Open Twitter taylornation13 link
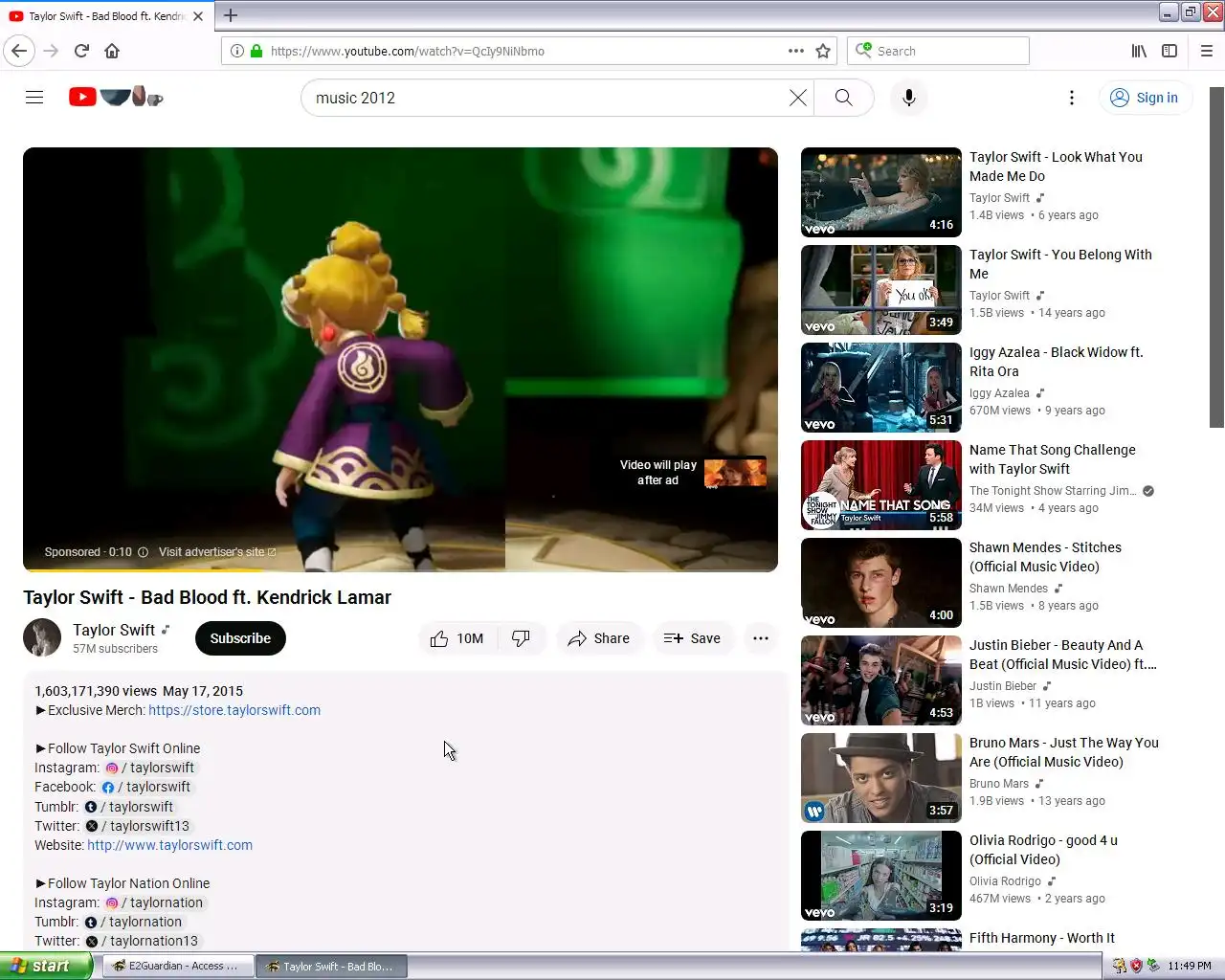1225x980 pixels. tap(142, 941)
